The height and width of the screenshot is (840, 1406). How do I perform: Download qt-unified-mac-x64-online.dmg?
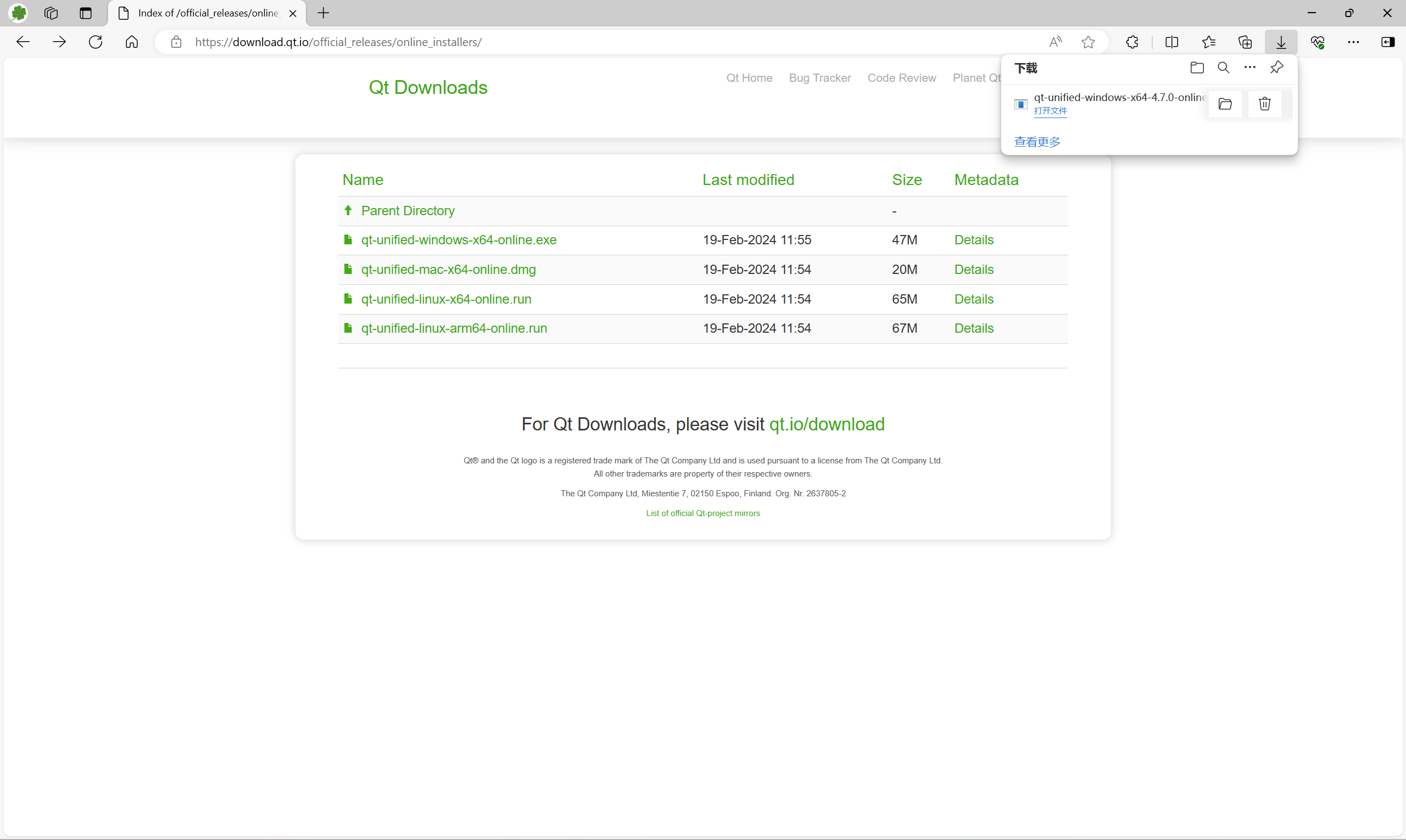pyautogui.click(x=449, y=270)
